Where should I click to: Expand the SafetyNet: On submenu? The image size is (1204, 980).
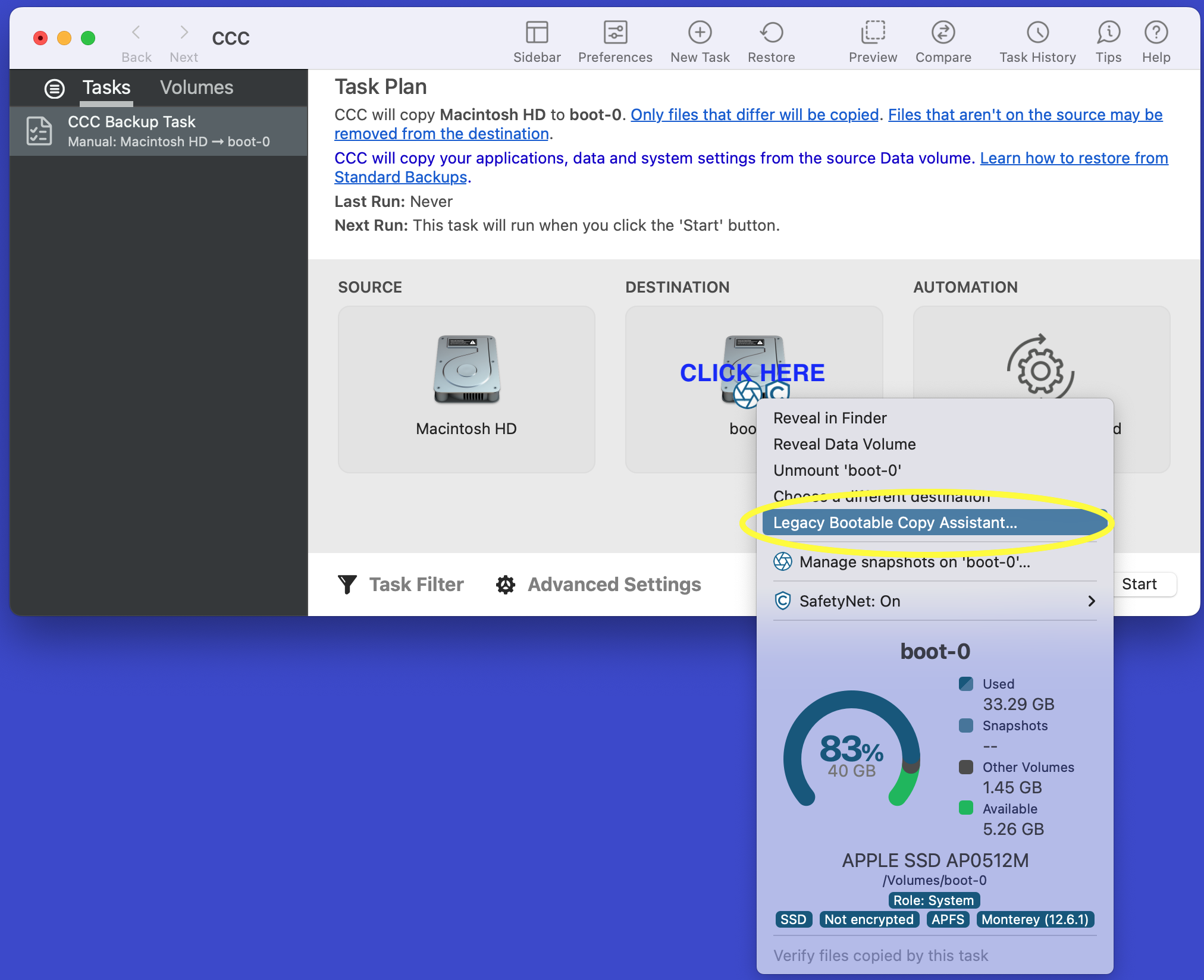[935, 601]
